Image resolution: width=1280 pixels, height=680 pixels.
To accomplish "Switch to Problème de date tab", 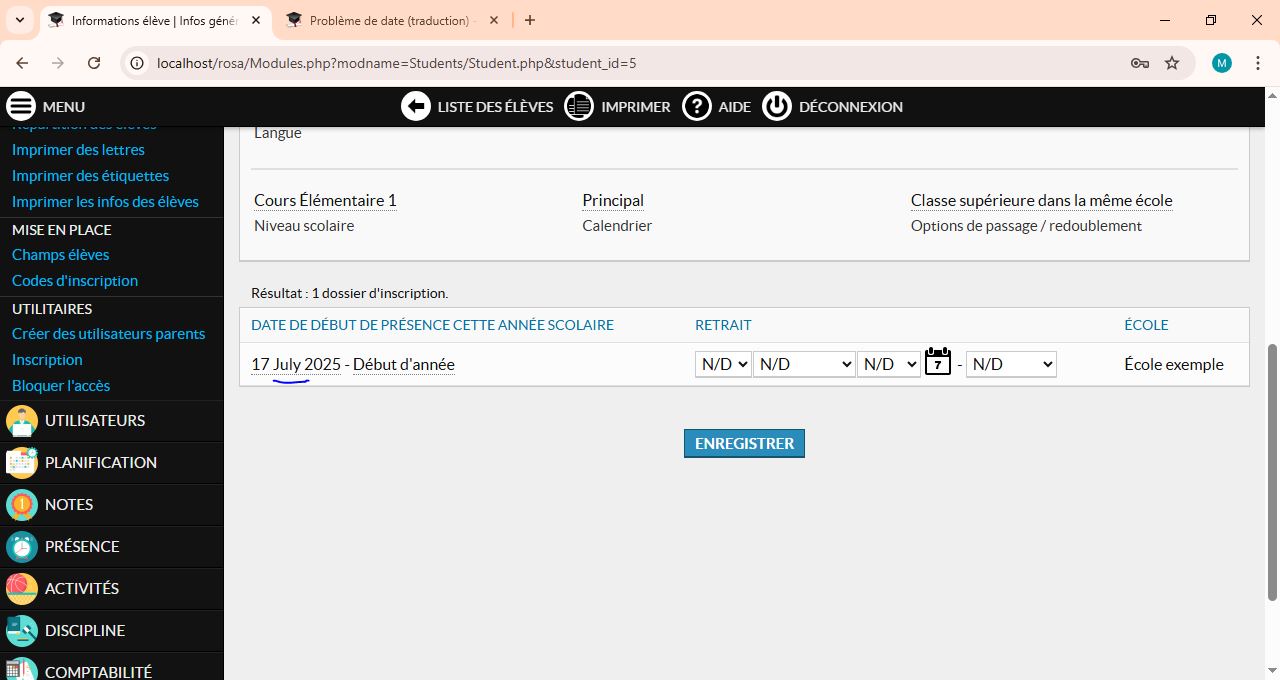I will [390, 20].
